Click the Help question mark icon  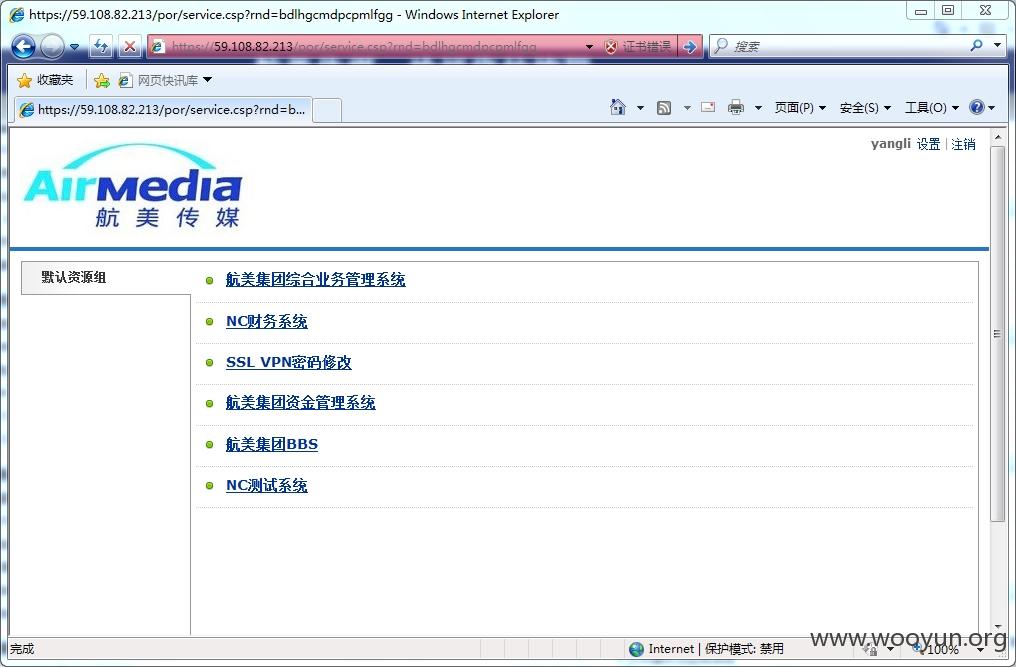pyautogui.click(x=977, y=108)
